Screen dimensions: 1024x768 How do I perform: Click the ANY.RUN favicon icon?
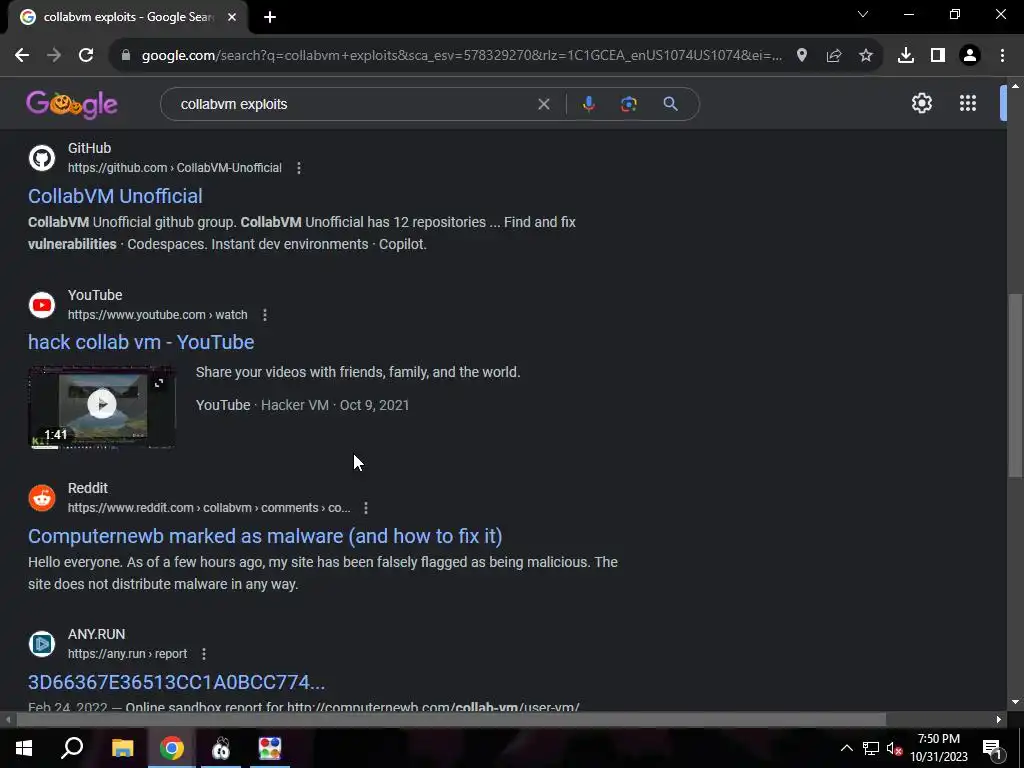tap(42, 644)
